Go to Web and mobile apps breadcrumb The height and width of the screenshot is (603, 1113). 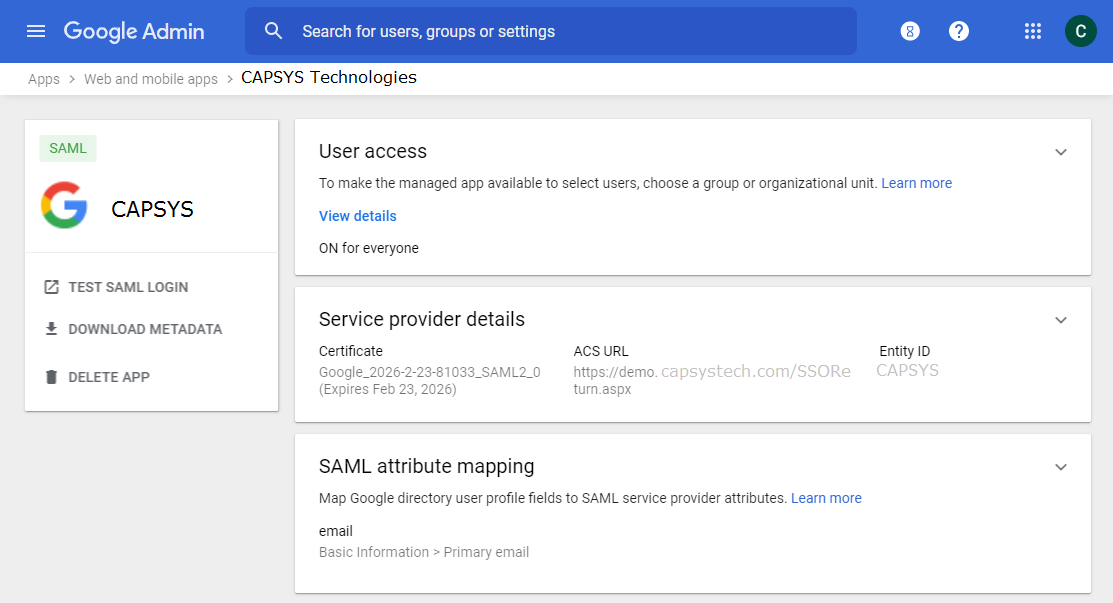coord(151,79)
